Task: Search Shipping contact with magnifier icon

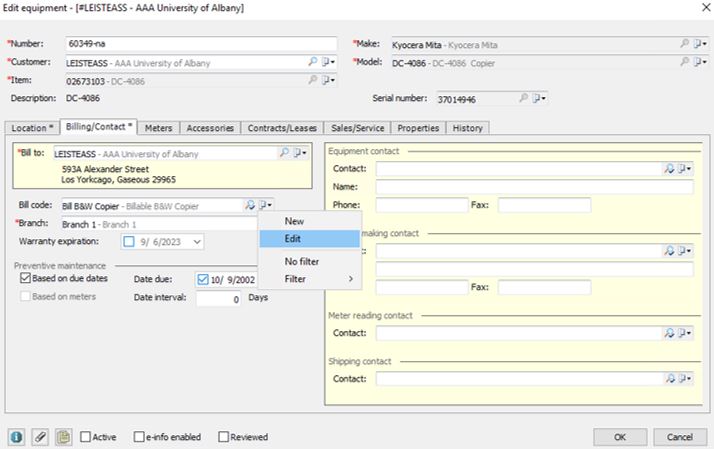Action: point(669,378)
